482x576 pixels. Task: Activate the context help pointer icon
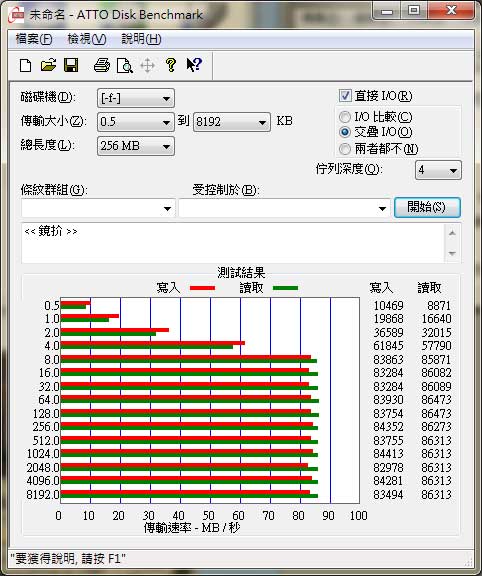(194, 65)
